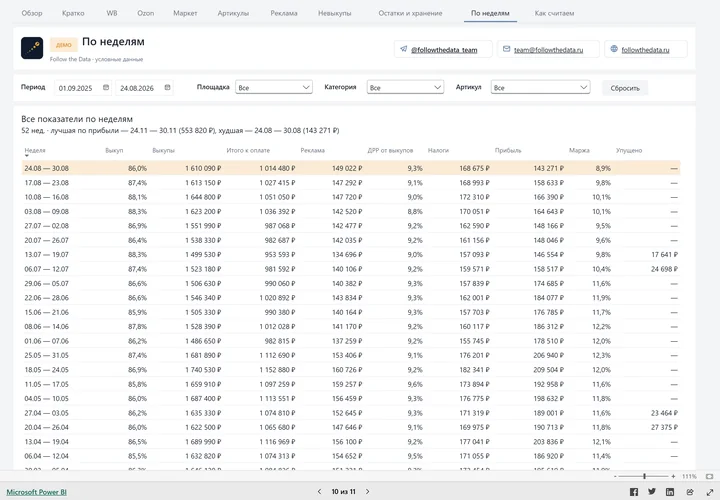
Task: Adjust the zoom slider handle
Action: point(644,477)
